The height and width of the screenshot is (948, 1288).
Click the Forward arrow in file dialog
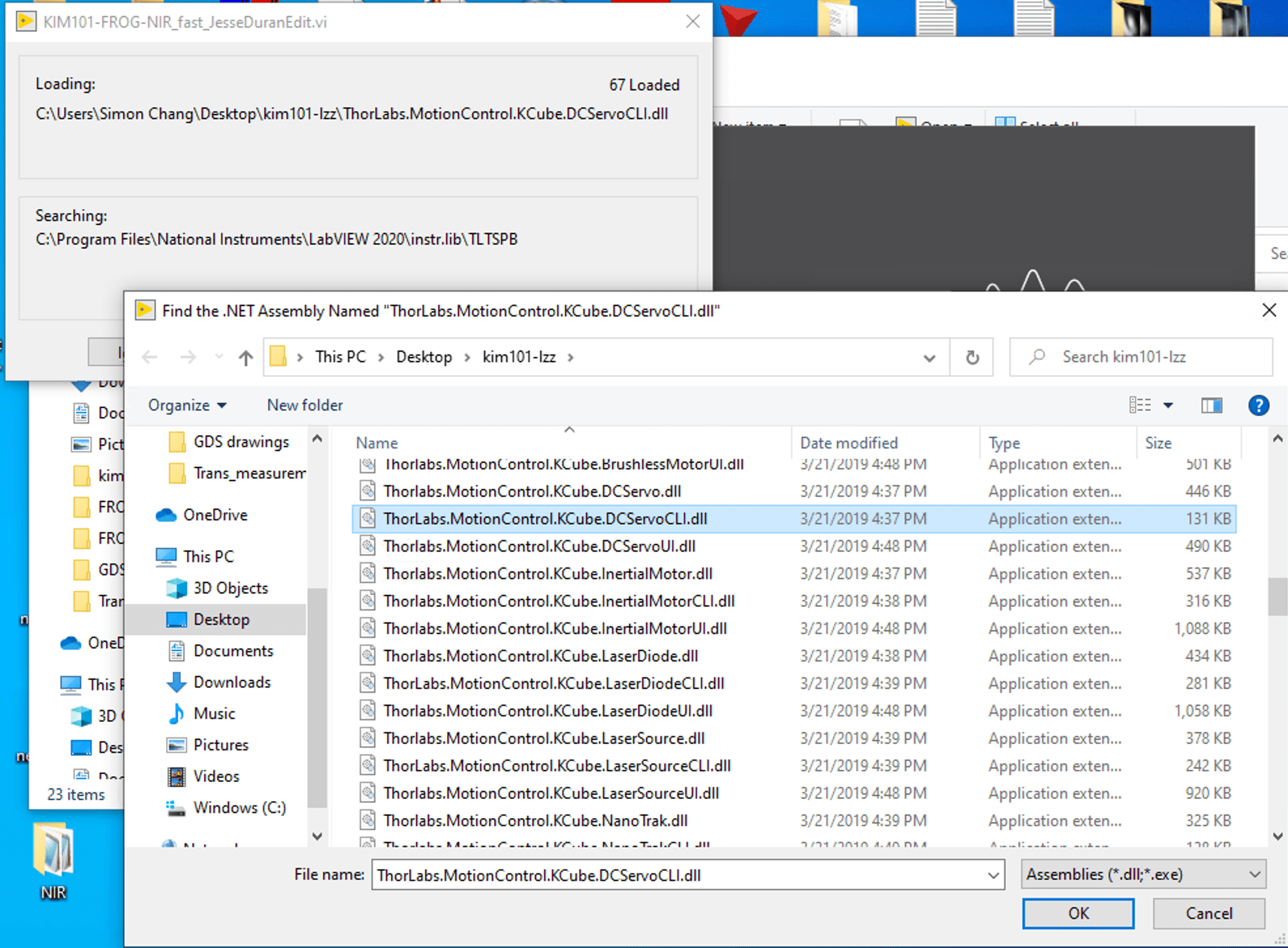tap(188, 357)
